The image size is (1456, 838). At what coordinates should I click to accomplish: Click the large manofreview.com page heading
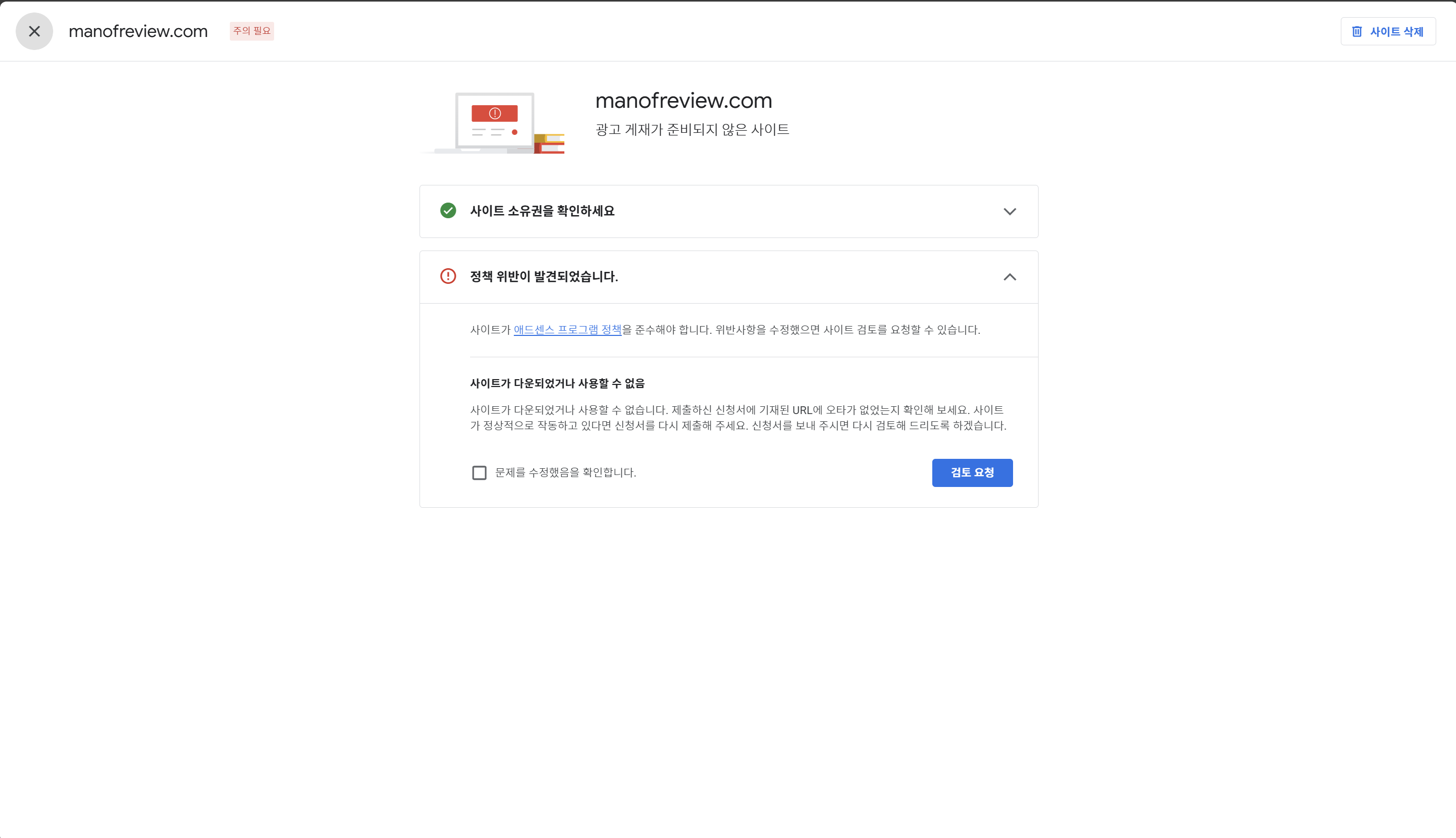[683, 101]
